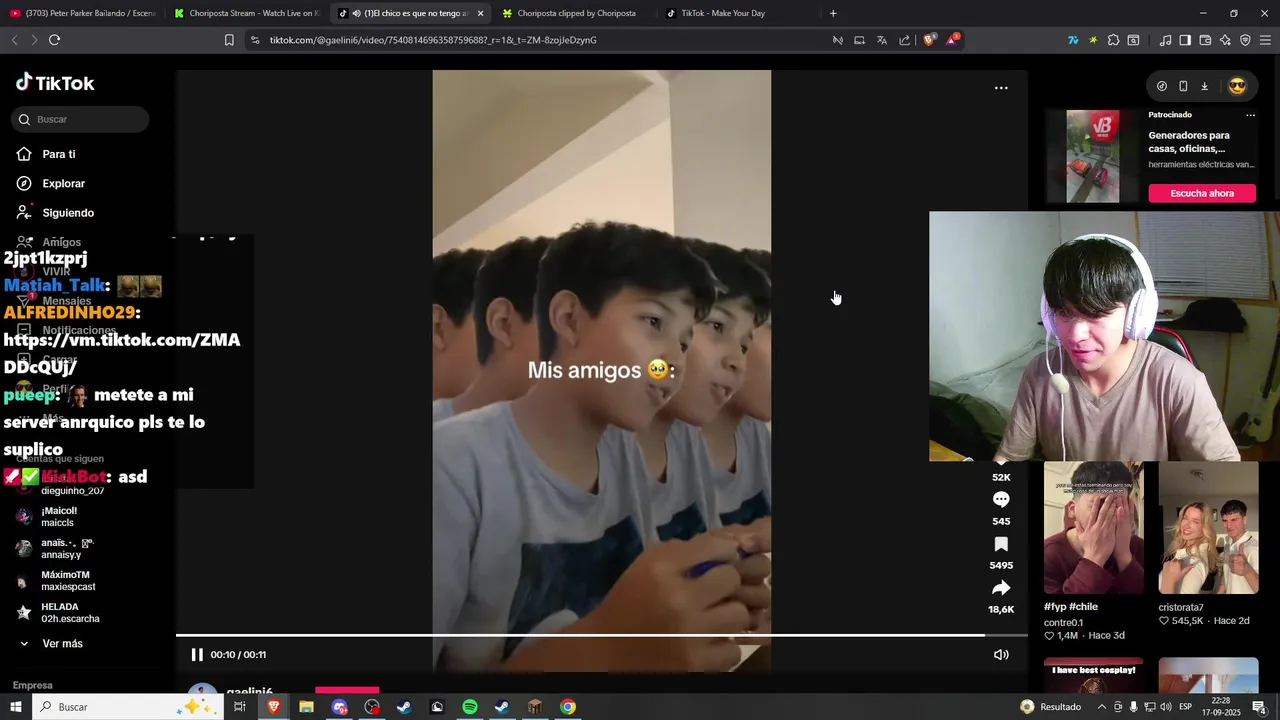Bookmark this page in address bar
Image resolution: width=1280 pixels, height=720 pixels.
pyautogui.click(x=229, y=40)
